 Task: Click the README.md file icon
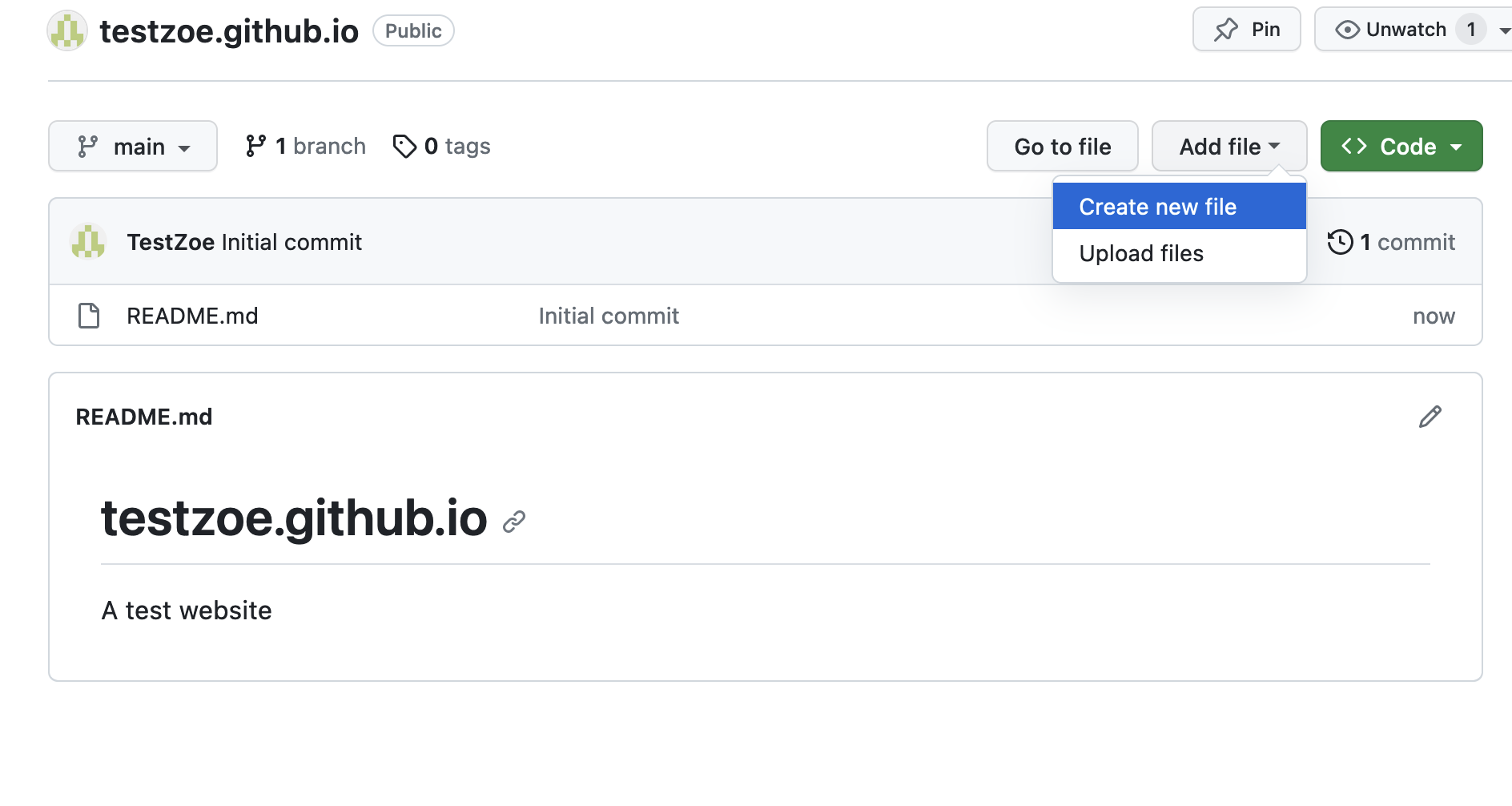[89, 316]
